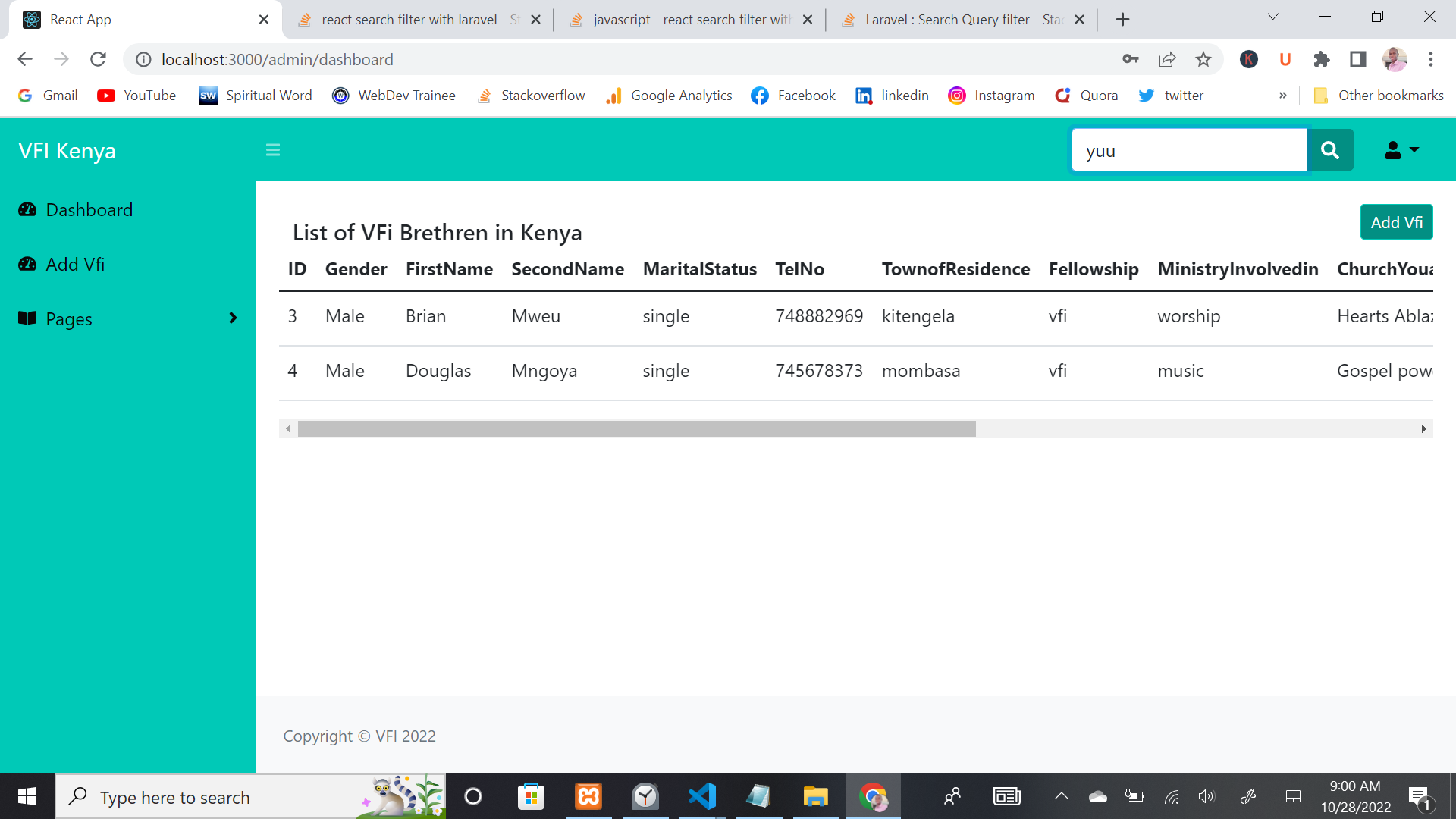Click the search magnifier icon
Viewport: 1456px width, 819px height.
1330,150
